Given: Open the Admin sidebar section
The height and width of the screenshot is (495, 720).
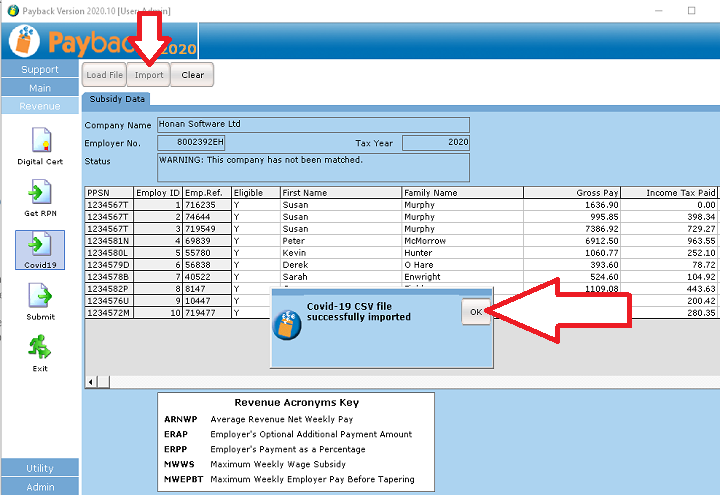Looking at the screenshot, I should pyautogui.click(x=40, y=486).
